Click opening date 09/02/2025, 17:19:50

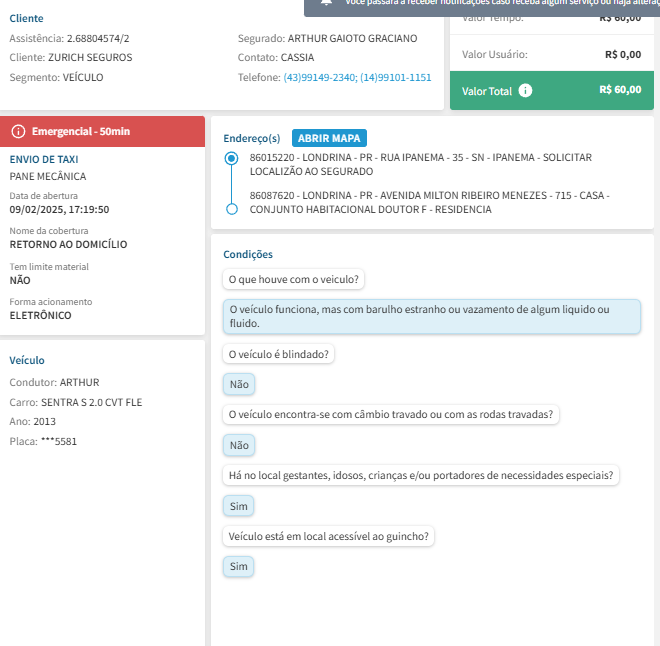pos(59,210)
